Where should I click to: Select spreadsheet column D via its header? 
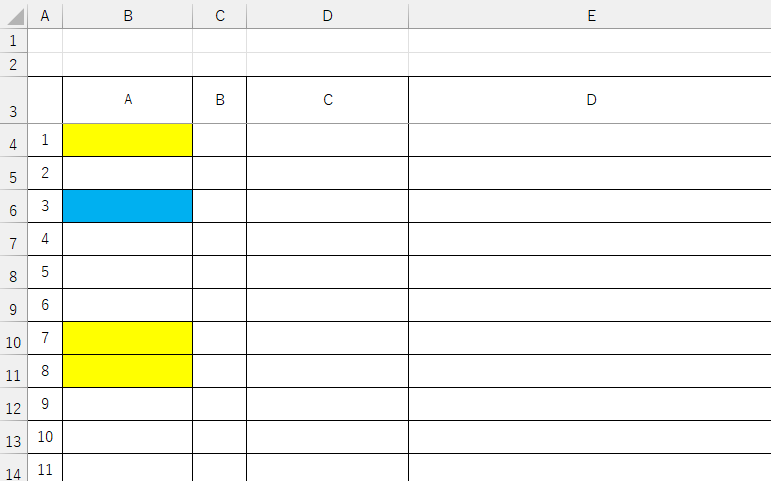click(328, 15)
